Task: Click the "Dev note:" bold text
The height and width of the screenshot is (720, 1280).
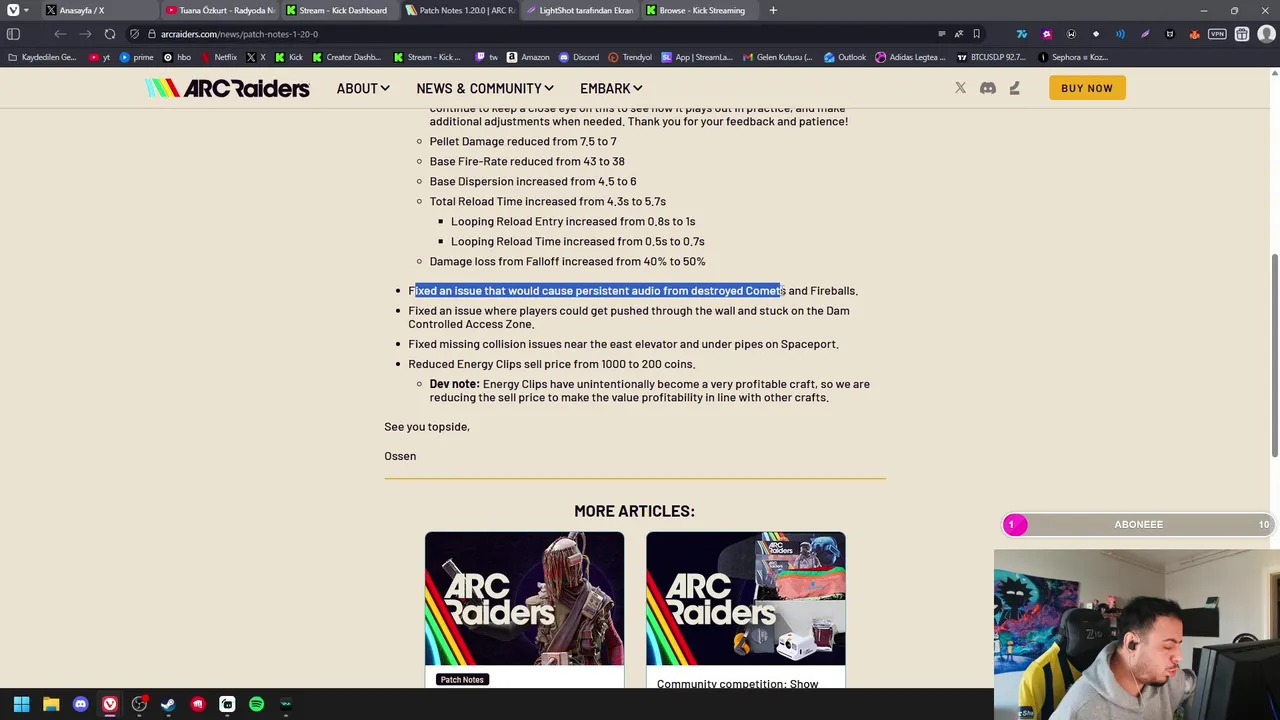Action: (454, 384)
